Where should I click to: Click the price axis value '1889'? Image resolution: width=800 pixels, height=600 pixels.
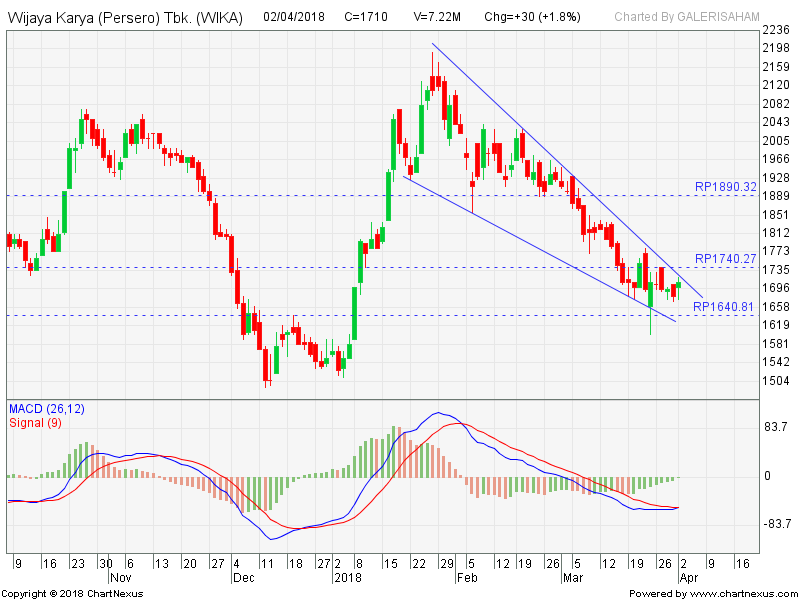pyautogui.click(x=776, y=196)
